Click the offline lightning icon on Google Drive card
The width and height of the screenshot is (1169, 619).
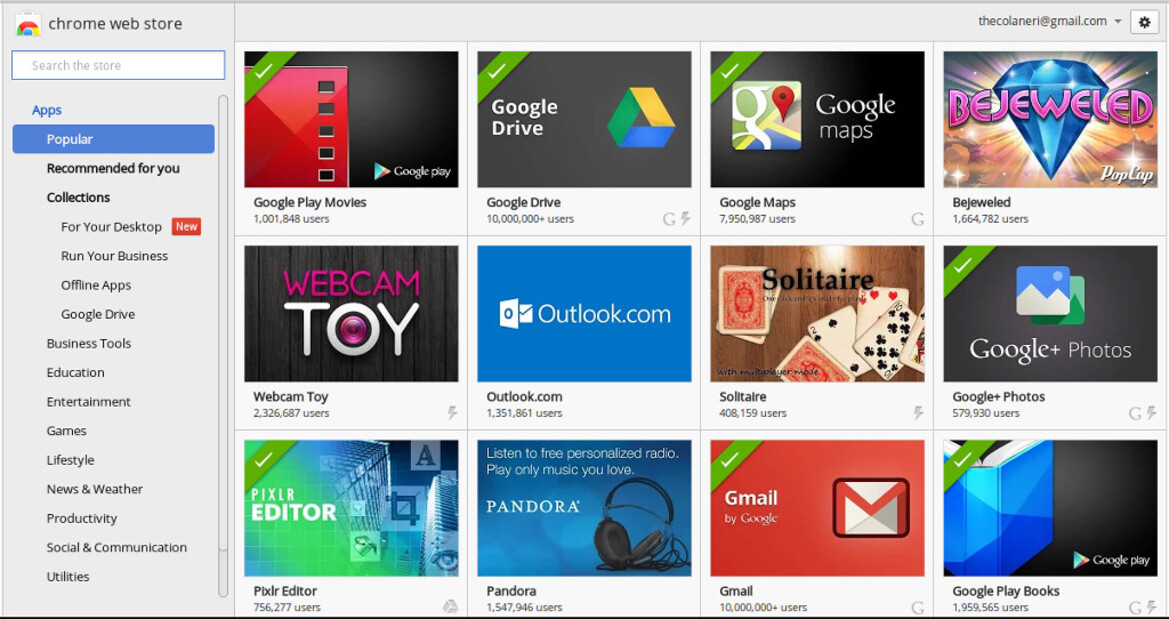pyautogui.click(x=685, y=219)
